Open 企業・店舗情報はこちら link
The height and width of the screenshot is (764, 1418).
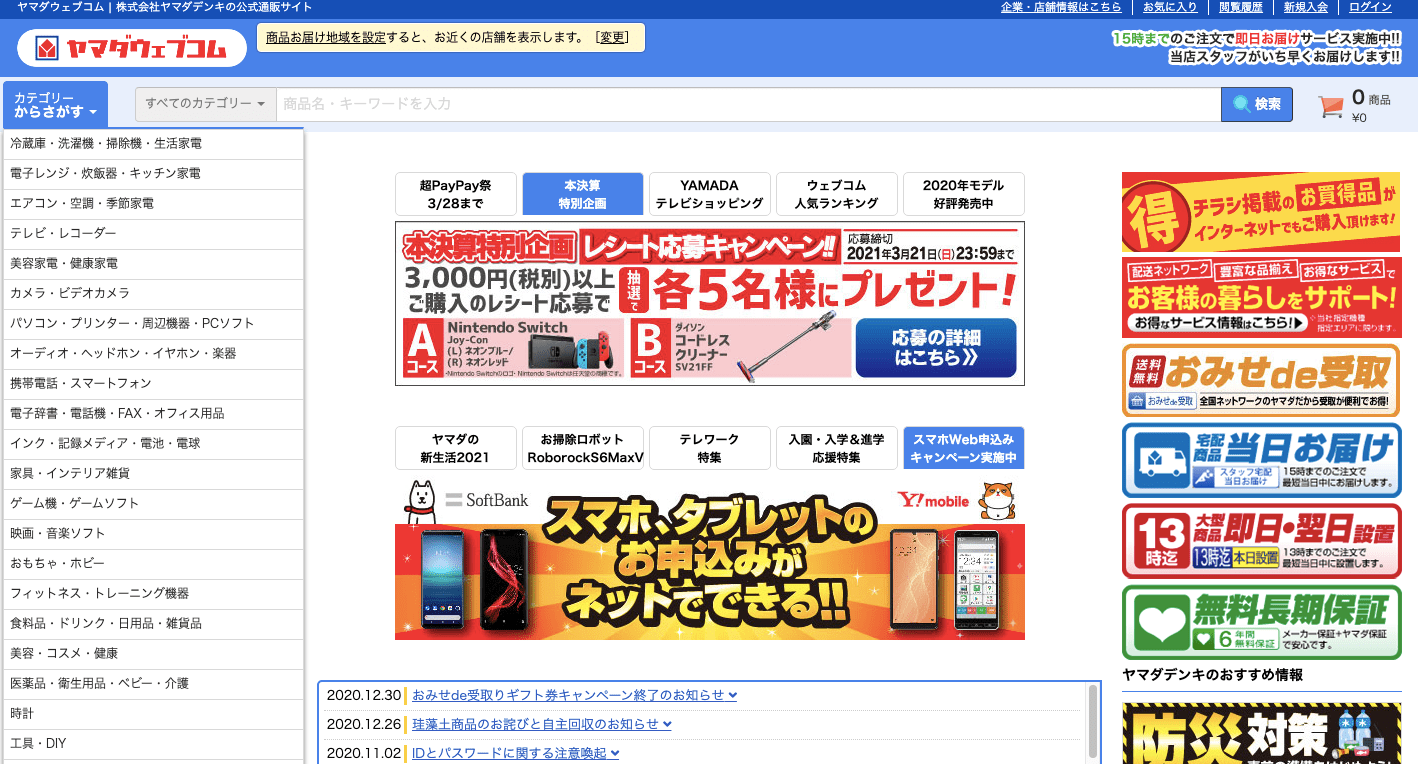(1061, 7)
